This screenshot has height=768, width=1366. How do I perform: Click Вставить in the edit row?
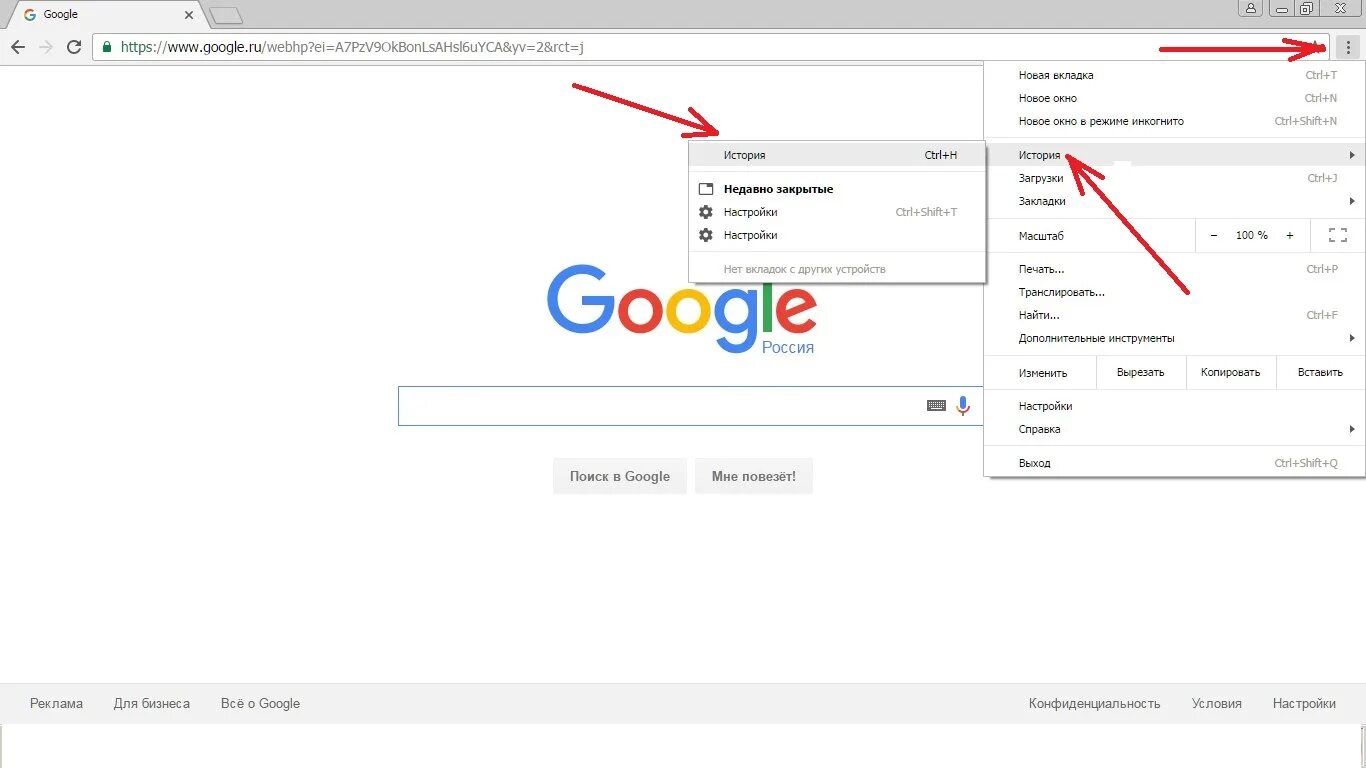[1320, 372]
